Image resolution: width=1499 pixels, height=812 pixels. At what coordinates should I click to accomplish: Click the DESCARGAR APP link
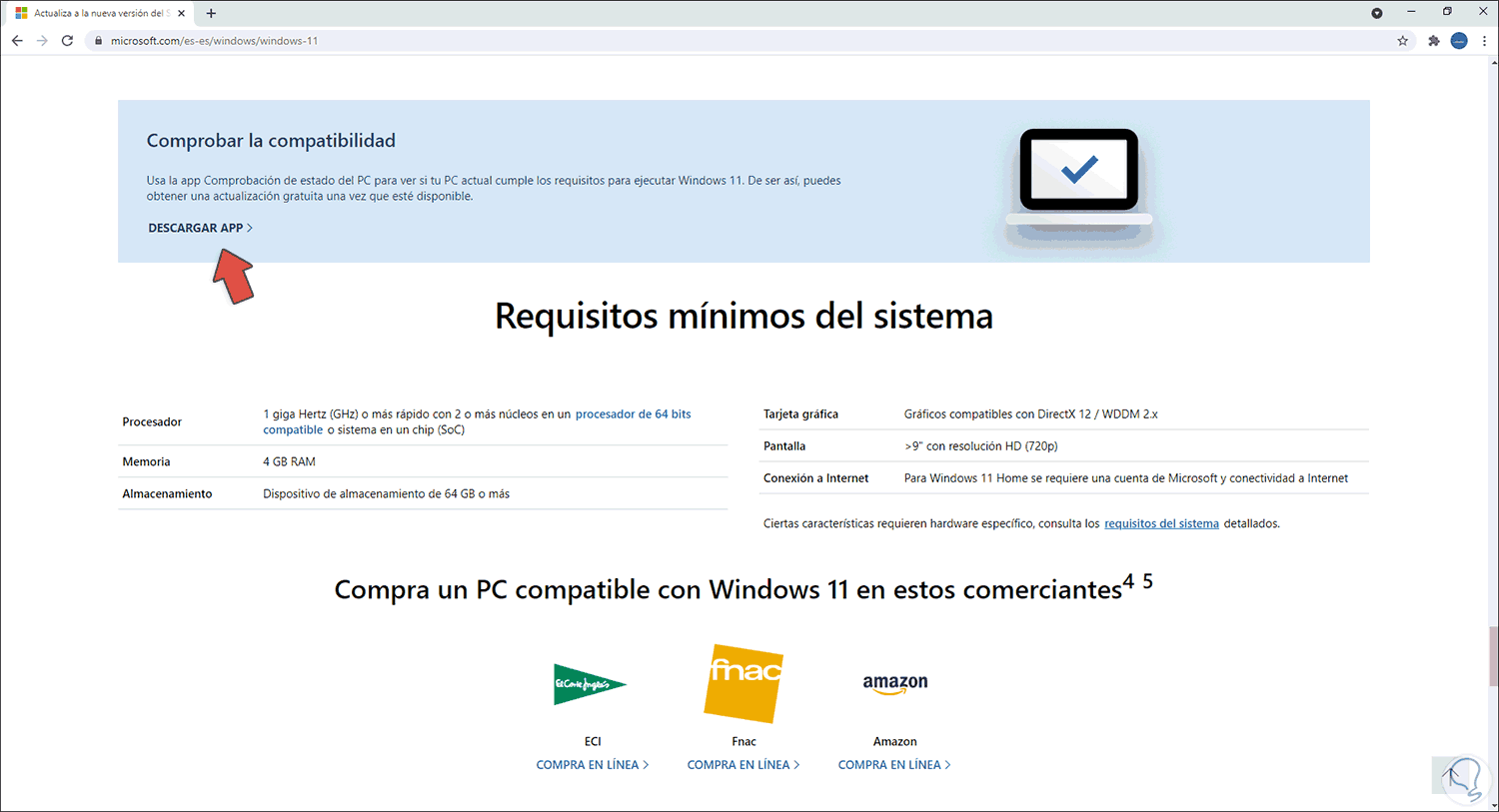click(200, 228)
